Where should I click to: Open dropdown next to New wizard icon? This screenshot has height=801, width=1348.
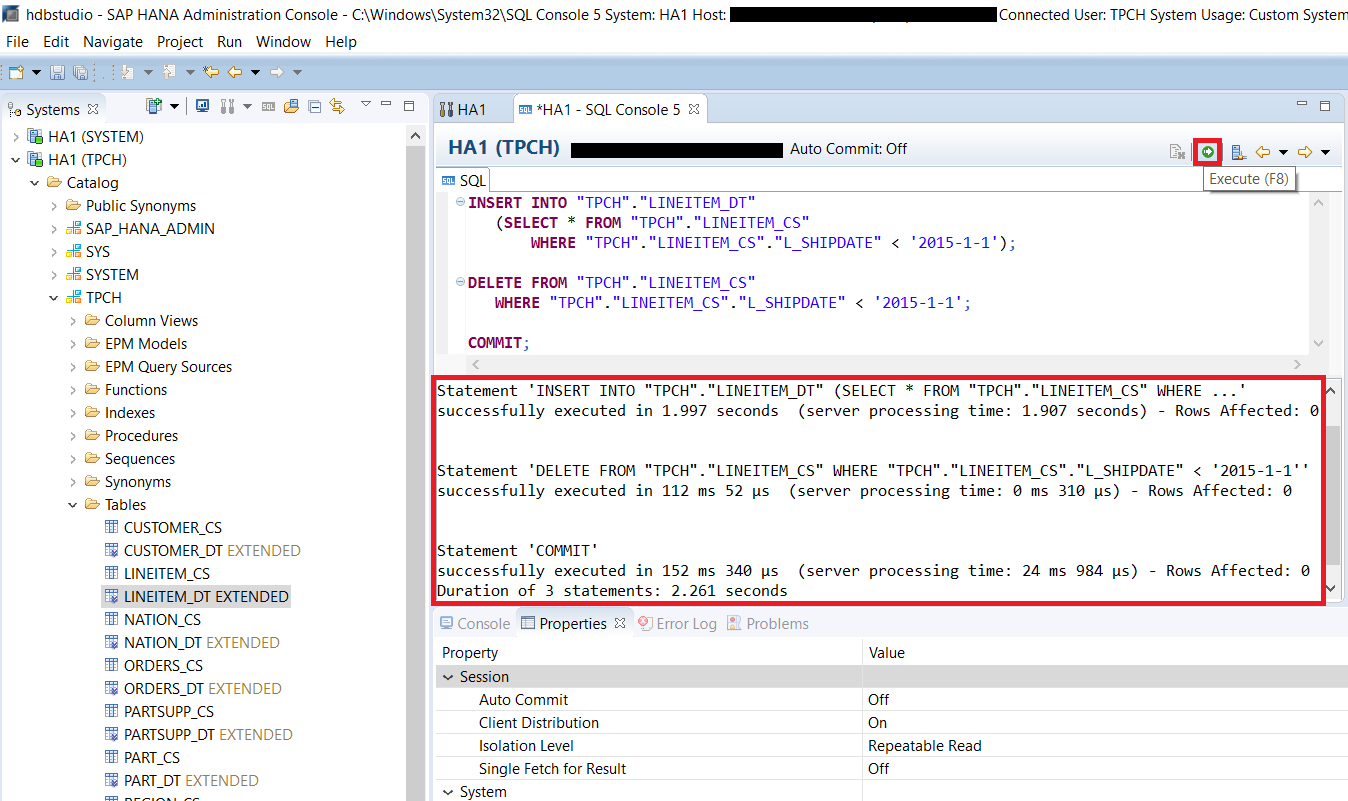36,72
